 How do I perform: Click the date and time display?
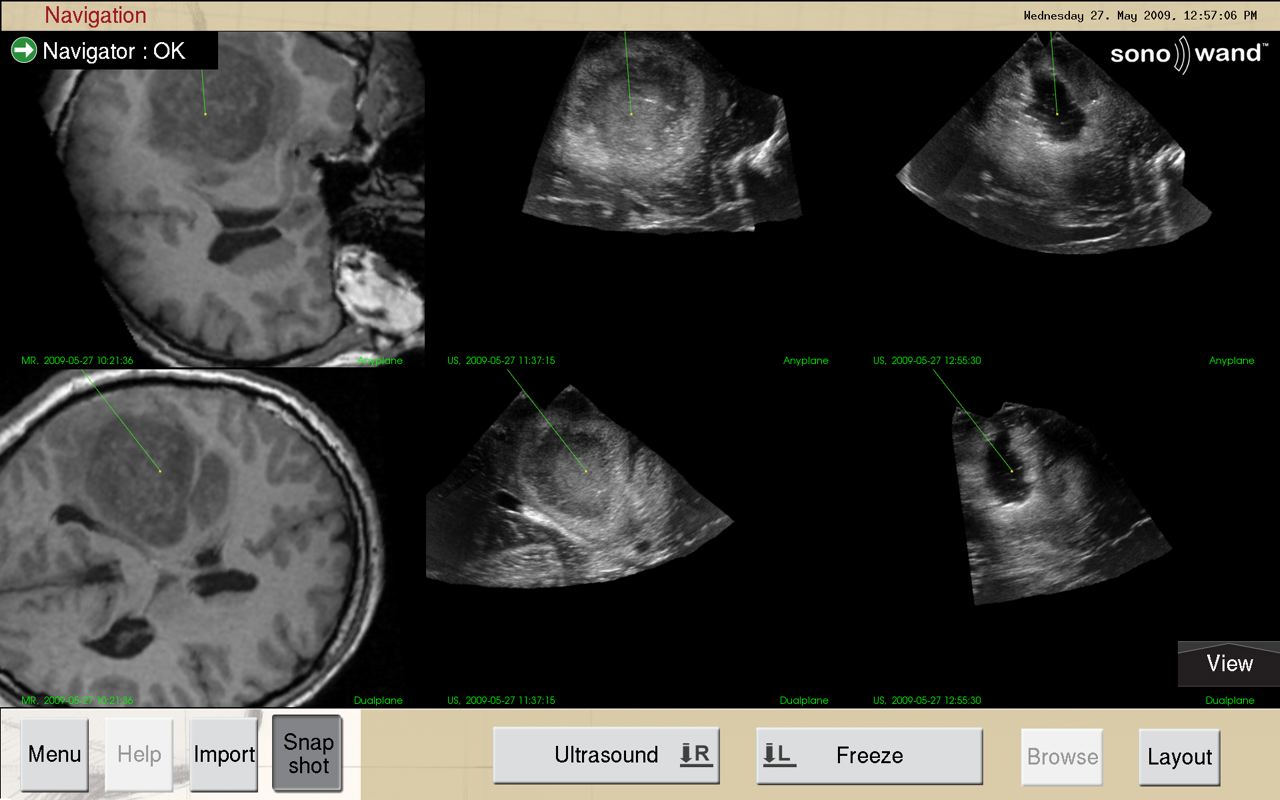[1140, 15]
